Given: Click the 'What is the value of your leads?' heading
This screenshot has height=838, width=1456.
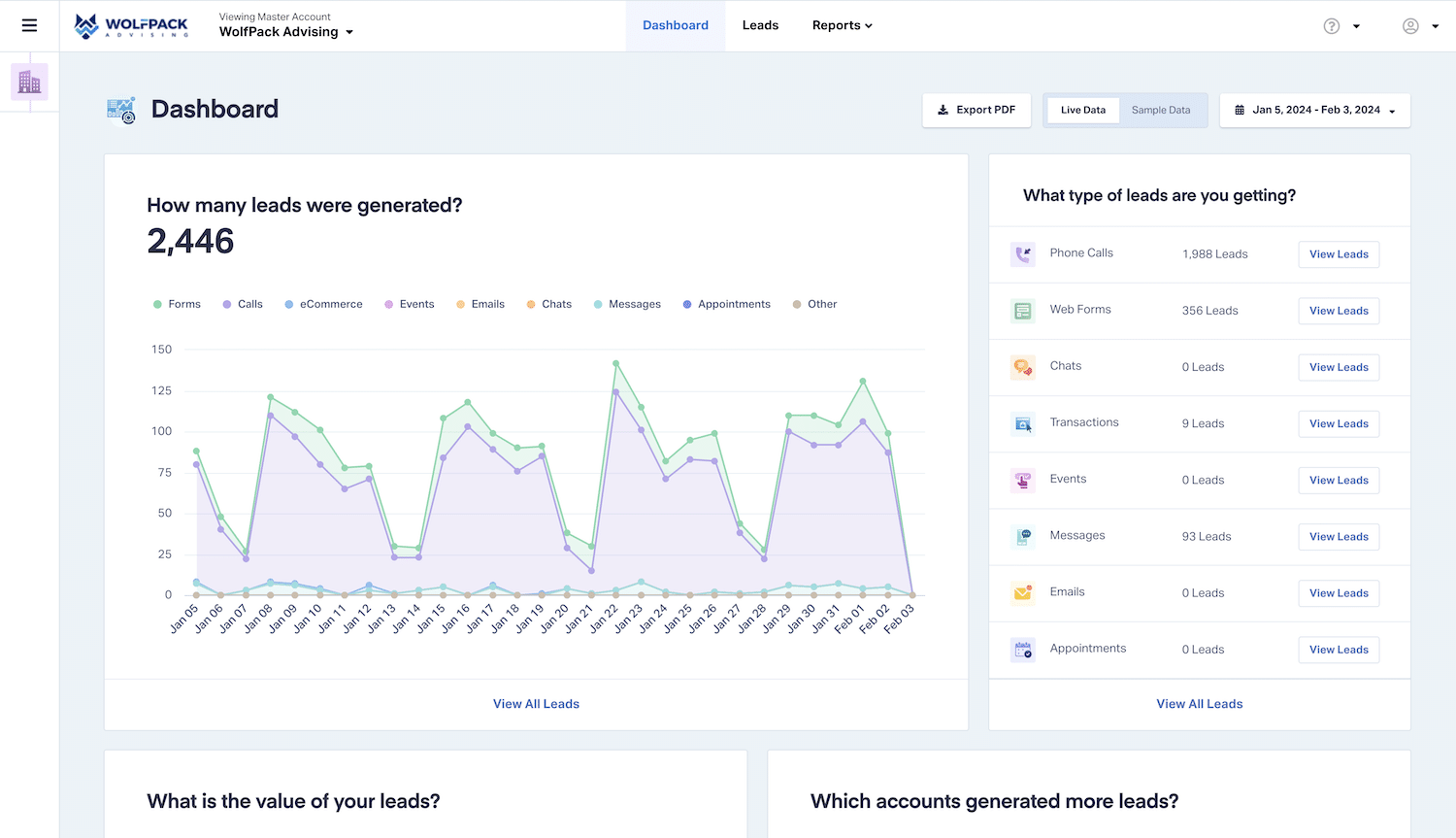Looking at the screenshot, I should [293, 801].
